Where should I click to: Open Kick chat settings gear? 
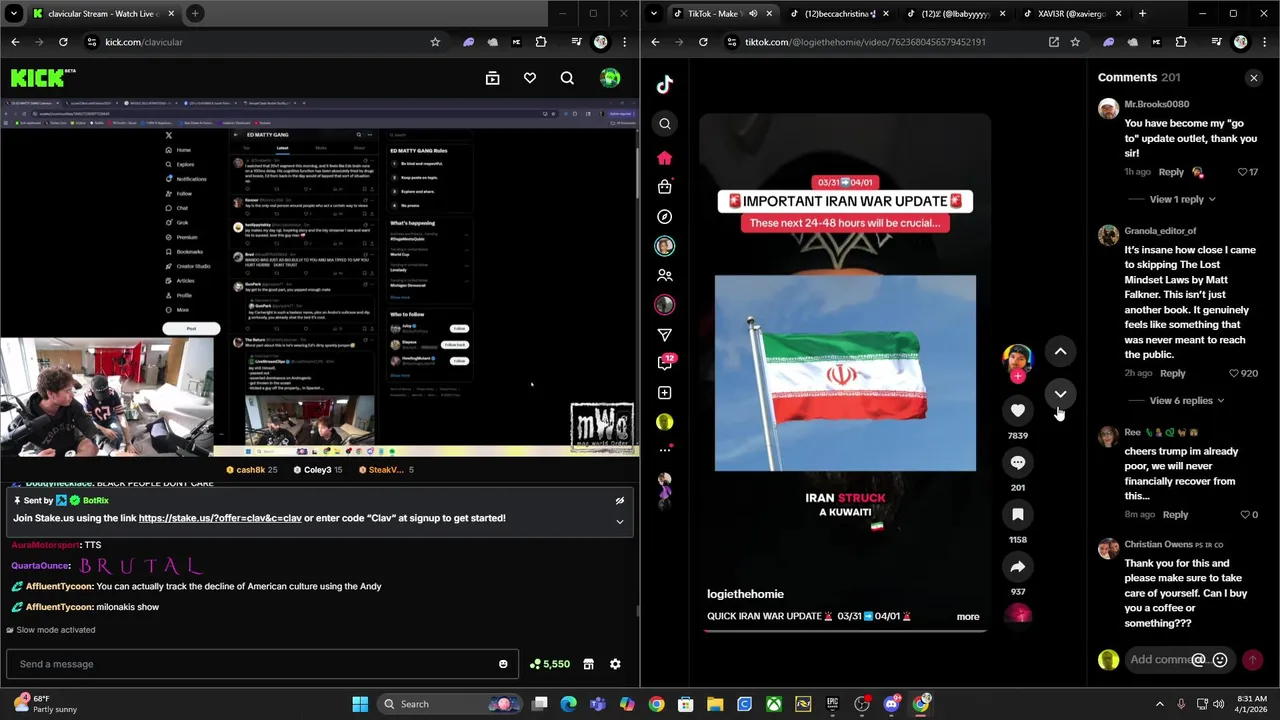point(615,664)
